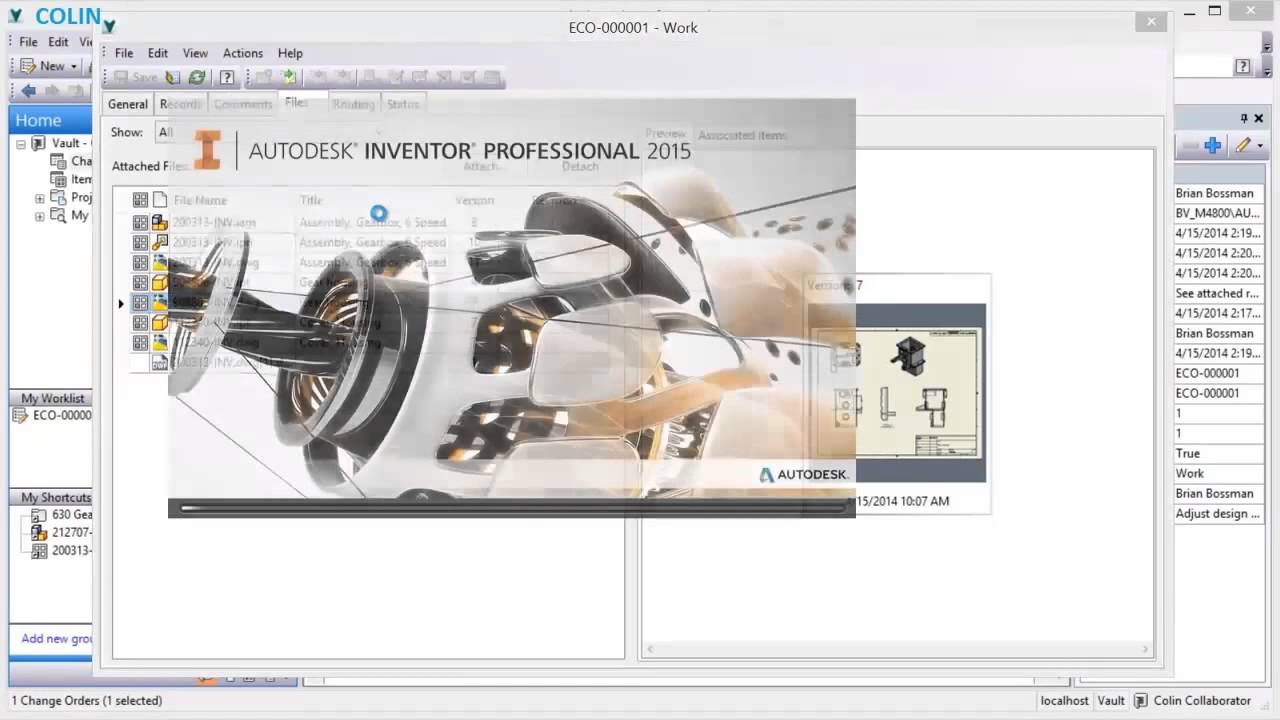The width and height of the screenshot is (1280, 720).
Task: Click the Detach button
Action: coord(580,167)
